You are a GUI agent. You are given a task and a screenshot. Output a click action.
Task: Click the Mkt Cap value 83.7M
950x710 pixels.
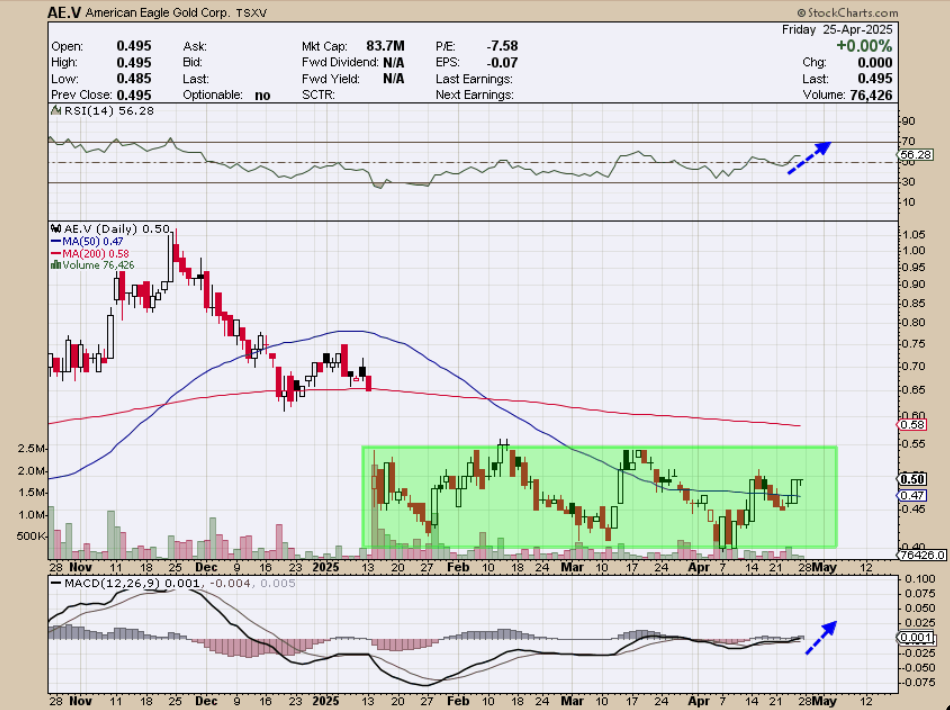pyautogui.click(x=385, y=46)
